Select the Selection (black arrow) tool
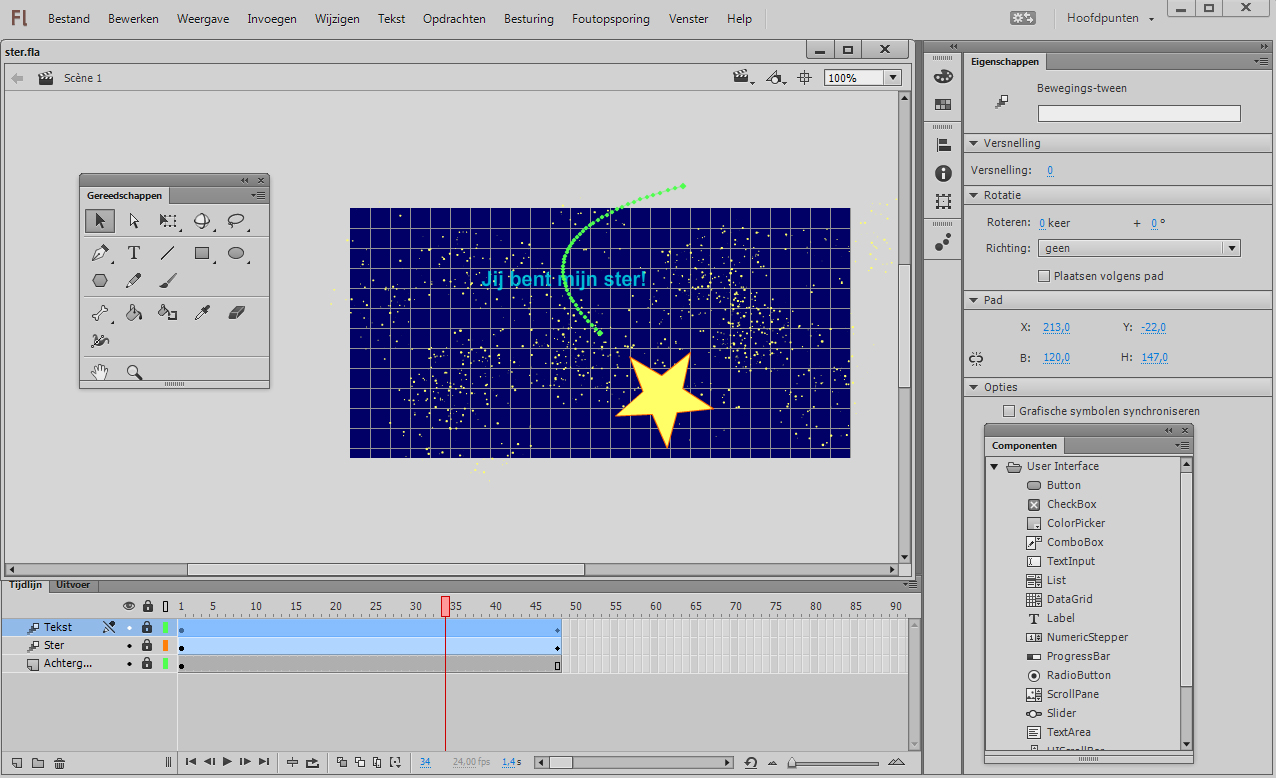Screen dimensions: 1276x778 click(x=99, y=221)
